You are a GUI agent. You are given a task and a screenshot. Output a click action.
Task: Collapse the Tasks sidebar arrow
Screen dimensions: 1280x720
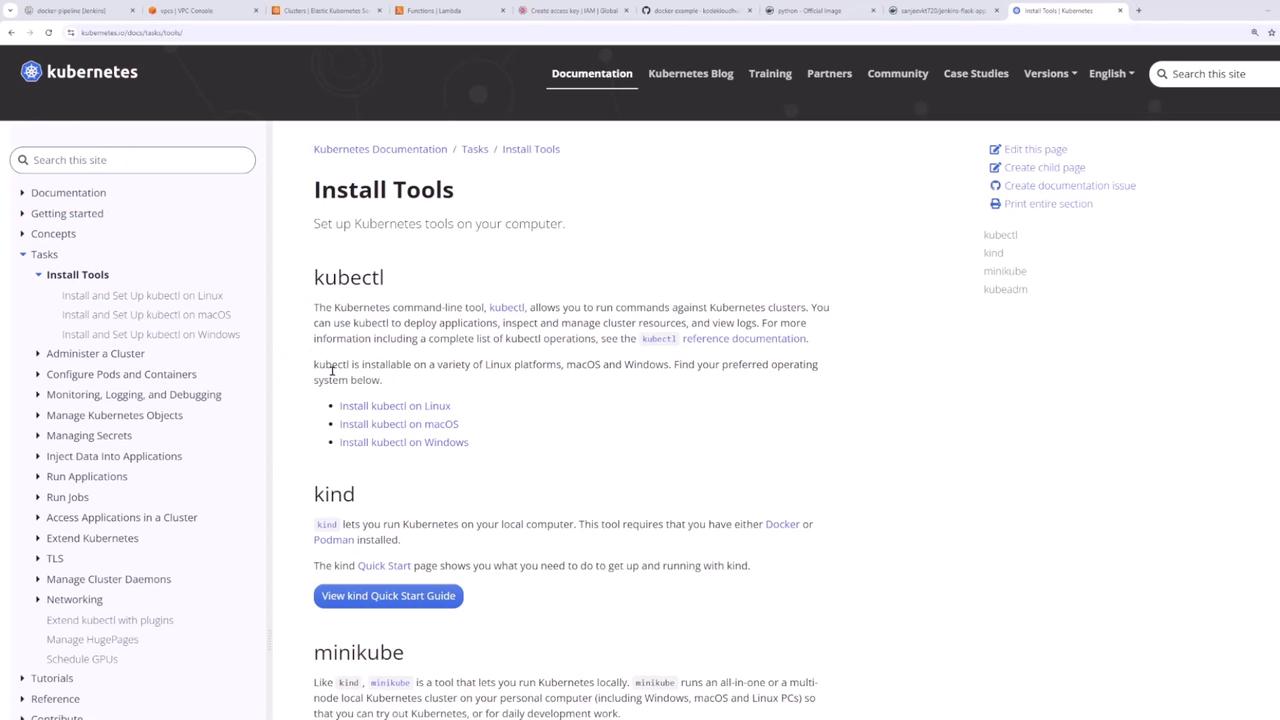coord(22,254)
